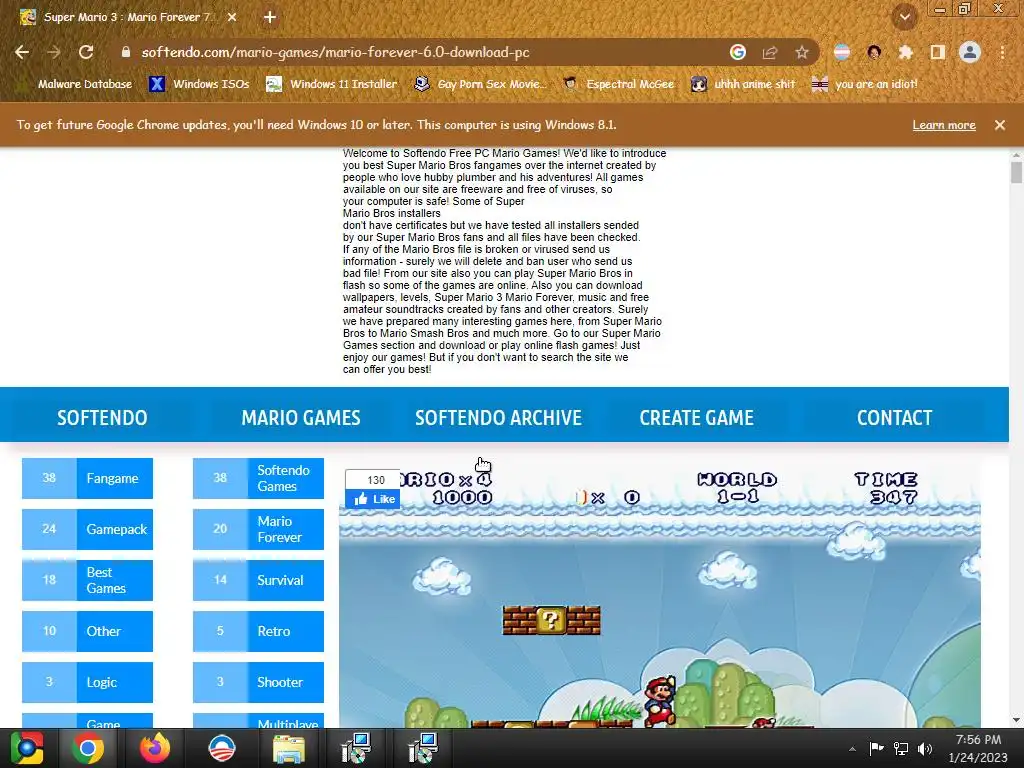Open Windows ISOs bookmark
Image resolution: width=1024 pixels, height=768 pixels.
pyautogui.click(x=200, y=84)
